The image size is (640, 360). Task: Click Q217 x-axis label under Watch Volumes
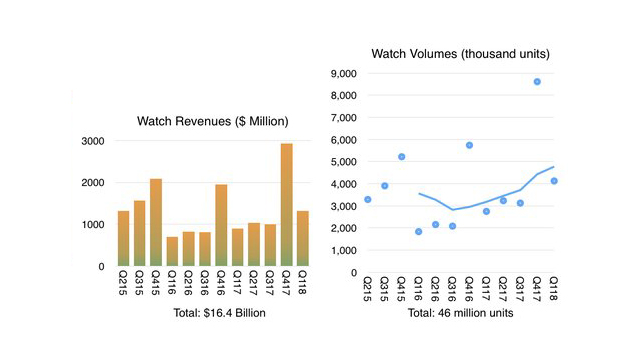pyautogui.click(x=503, y=289)
